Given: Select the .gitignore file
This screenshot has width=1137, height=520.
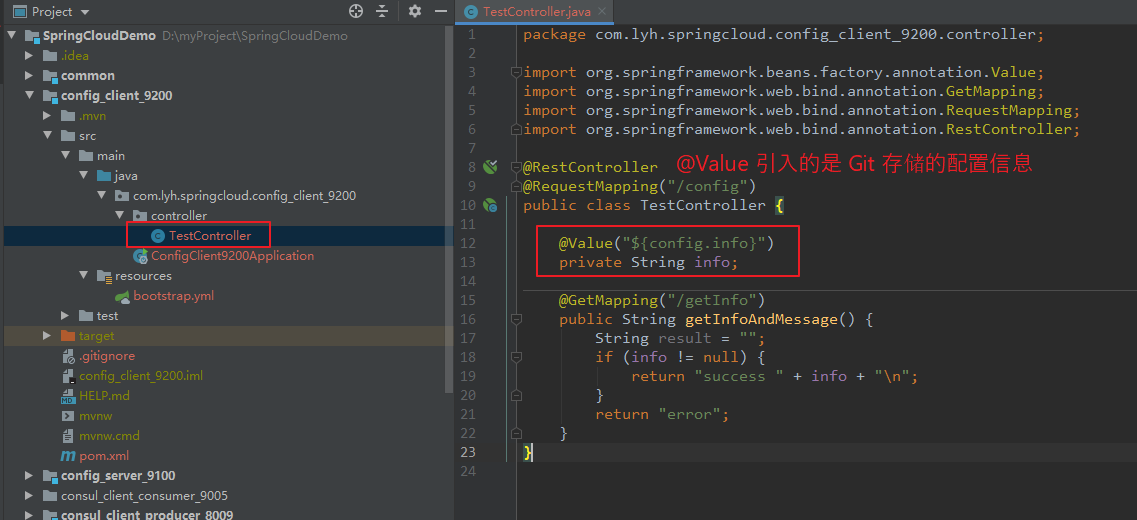Looking at the screenshot, I should click(x=107, y=356).
